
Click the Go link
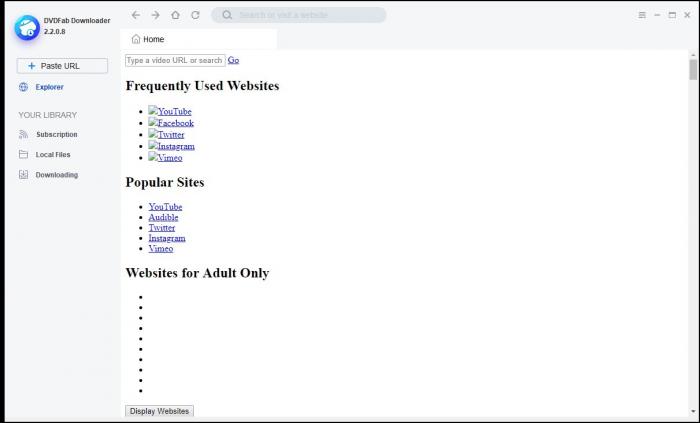coord(233,60)
